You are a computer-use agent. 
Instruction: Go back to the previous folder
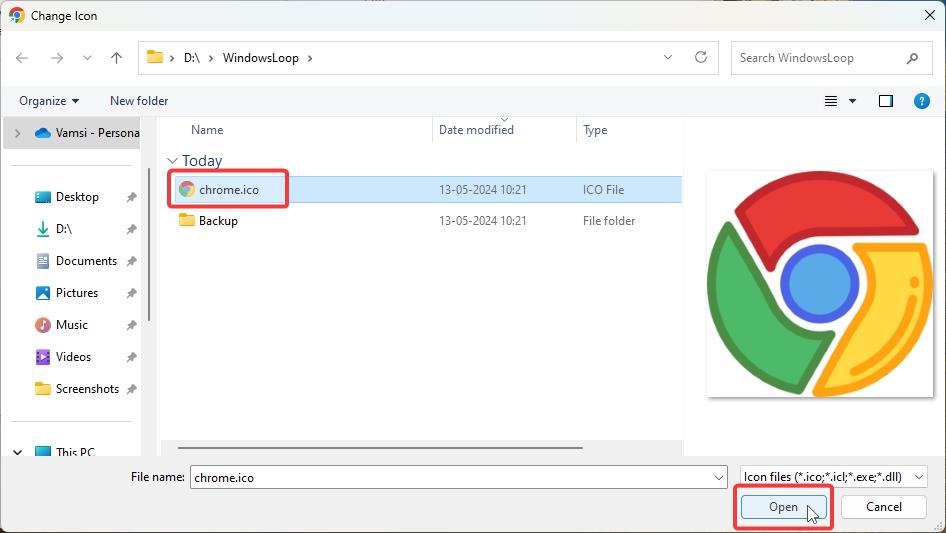click(x=22, y=58)
